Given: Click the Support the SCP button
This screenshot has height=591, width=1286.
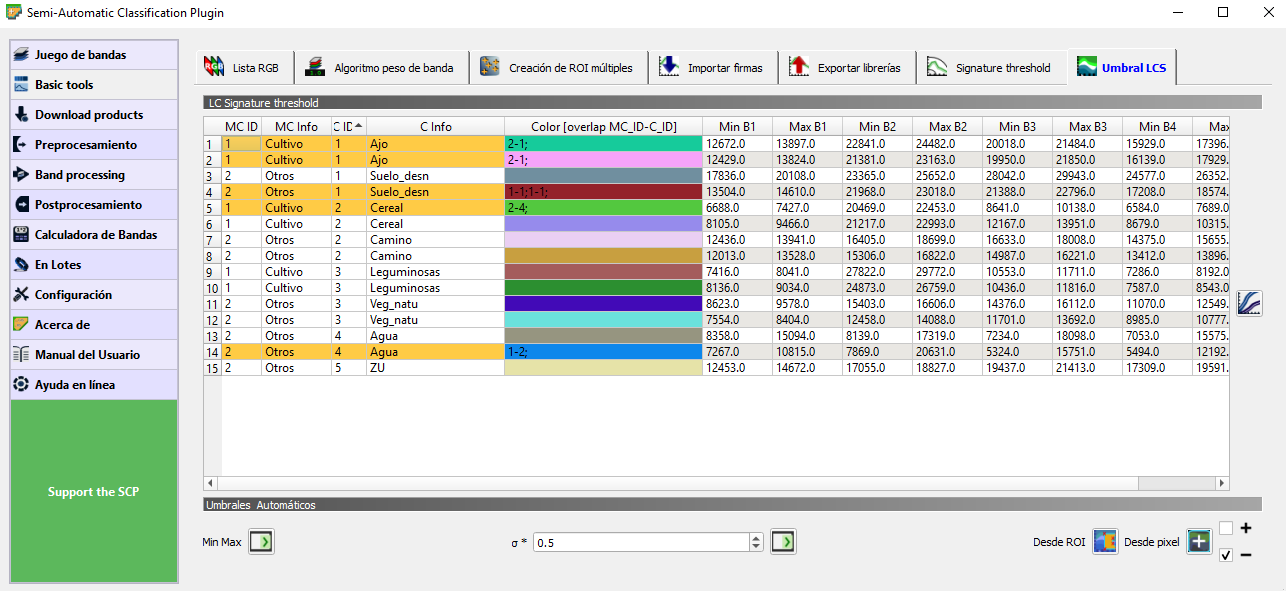Looking at the screenshot, I should (94, 491).
